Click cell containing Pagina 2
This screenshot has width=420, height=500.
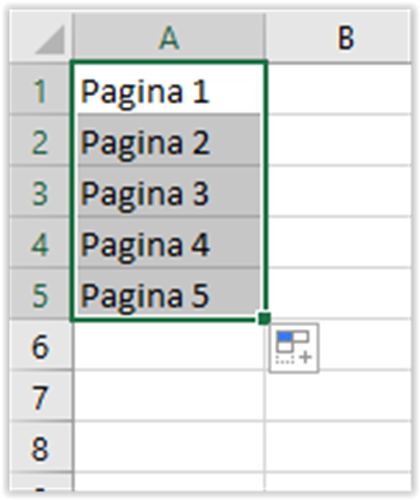pyautogui.click(x=169, y=140)
